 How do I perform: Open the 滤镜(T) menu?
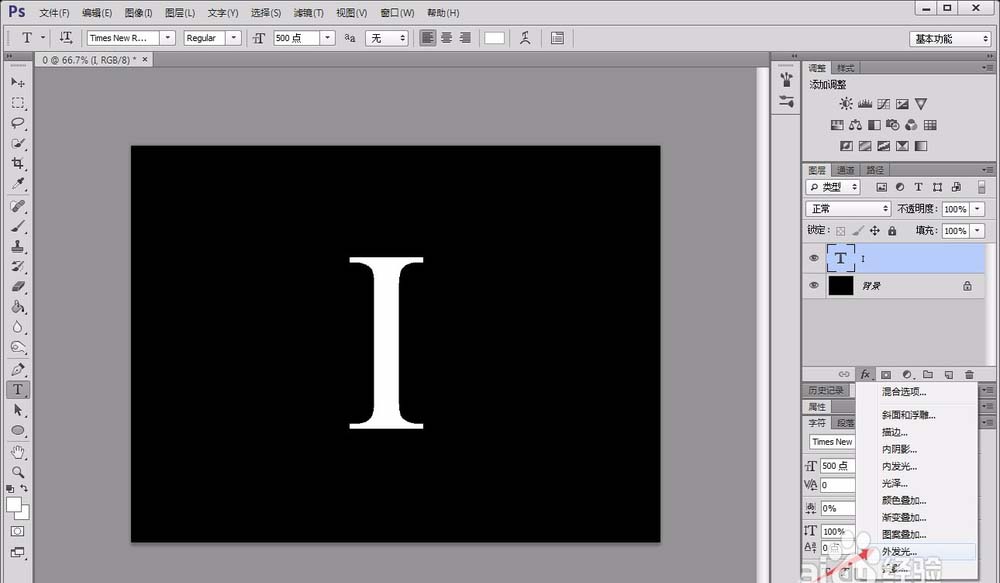click(x=309, y=13)
